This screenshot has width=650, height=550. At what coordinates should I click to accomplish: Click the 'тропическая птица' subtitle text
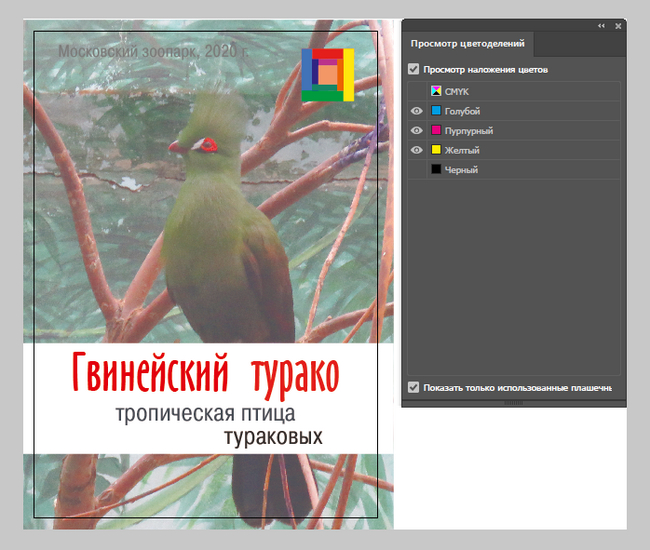click(206, 414)
